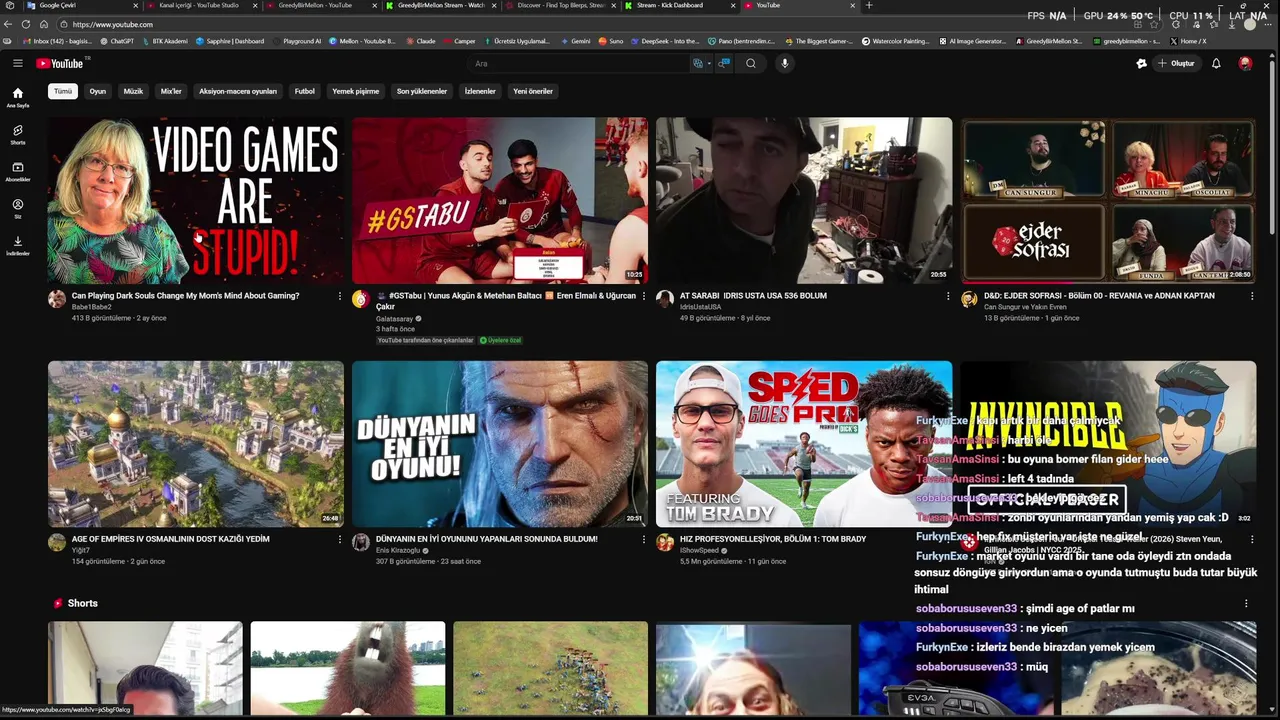Select the Tümü filter chip

click(x=63, y=91)
